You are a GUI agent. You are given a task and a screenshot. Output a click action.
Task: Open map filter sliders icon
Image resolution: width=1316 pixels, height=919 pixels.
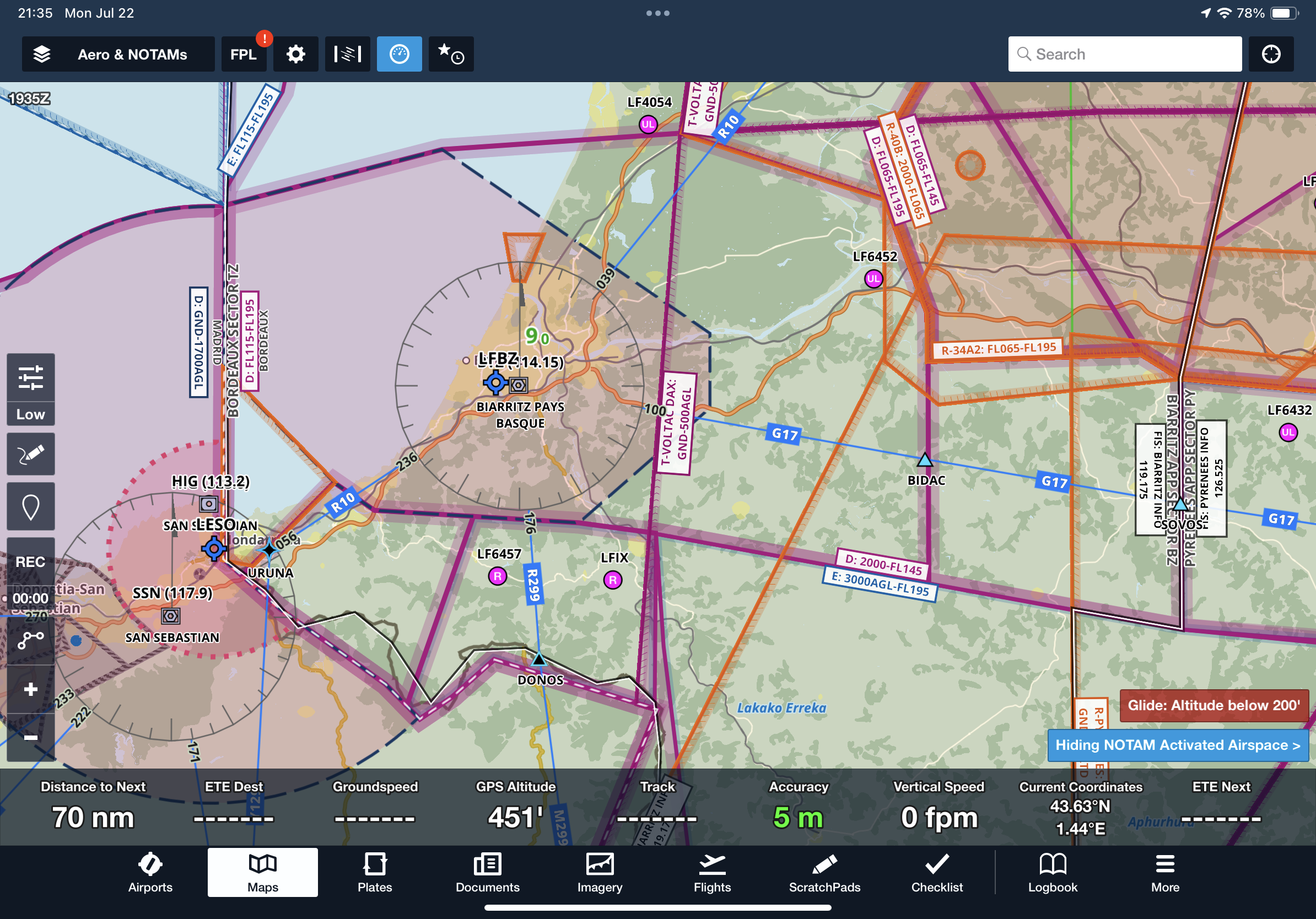click(x=31, y=377)
